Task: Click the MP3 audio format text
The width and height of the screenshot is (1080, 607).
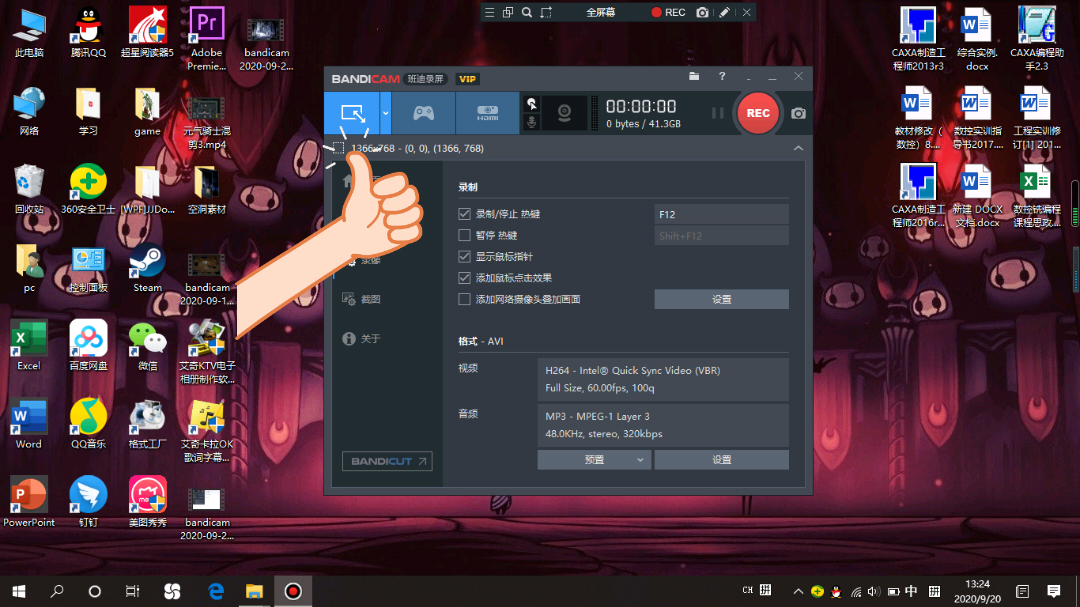Action: [597, 416]
